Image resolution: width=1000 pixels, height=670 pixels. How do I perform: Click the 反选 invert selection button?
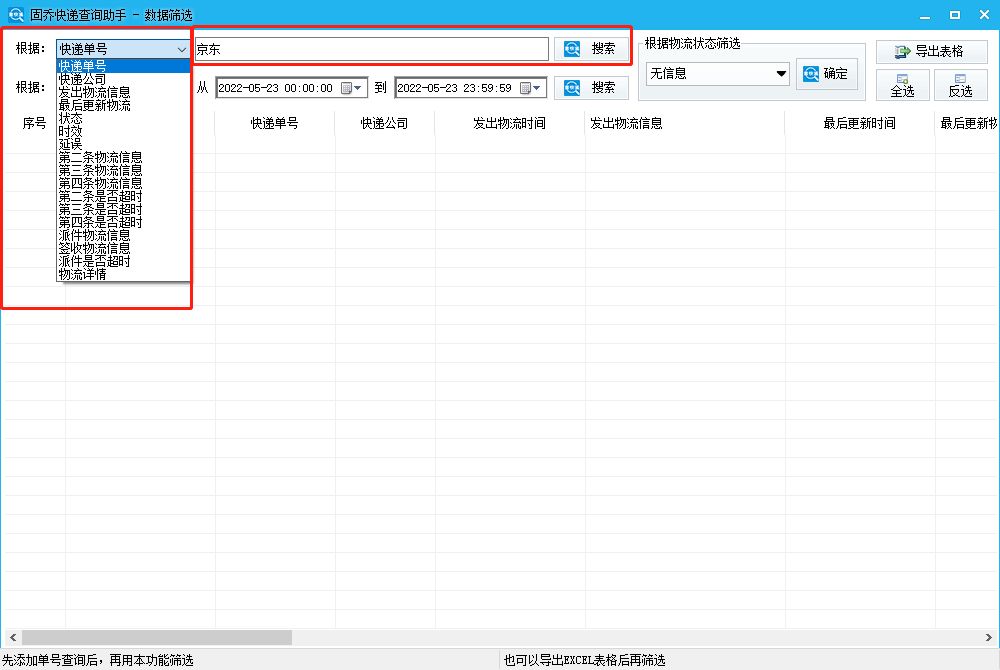(x=960, y=85)
